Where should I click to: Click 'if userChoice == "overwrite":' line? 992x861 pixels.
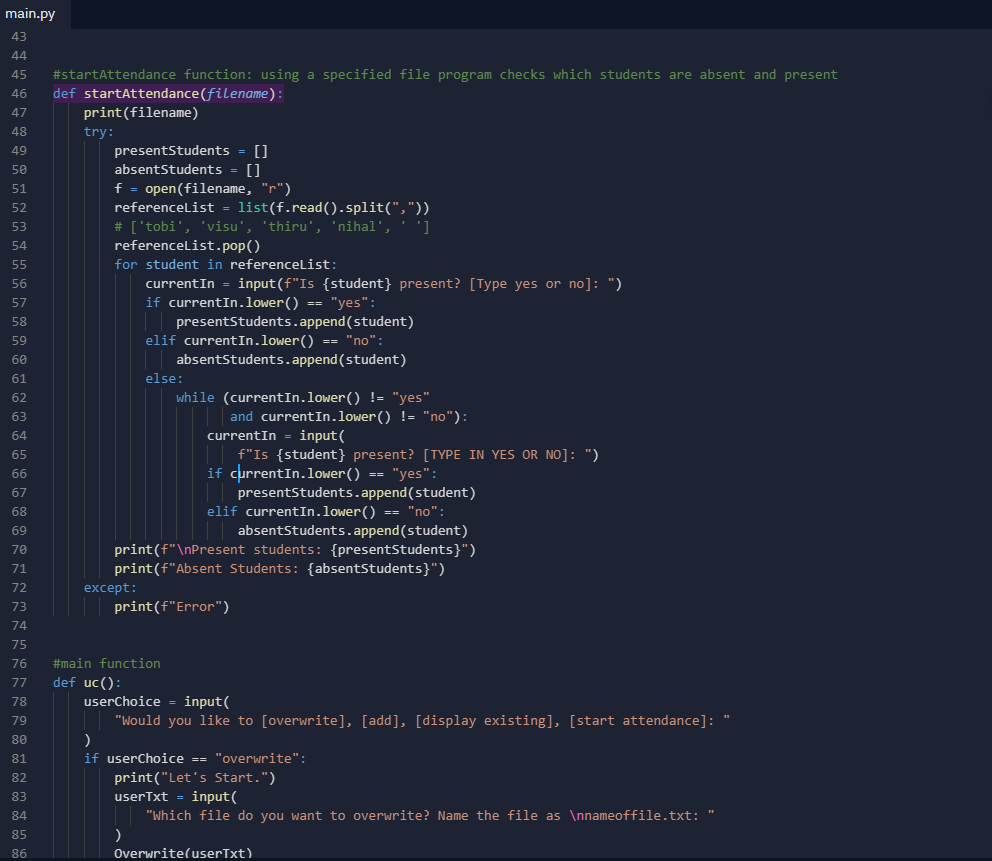pos(195,759)
